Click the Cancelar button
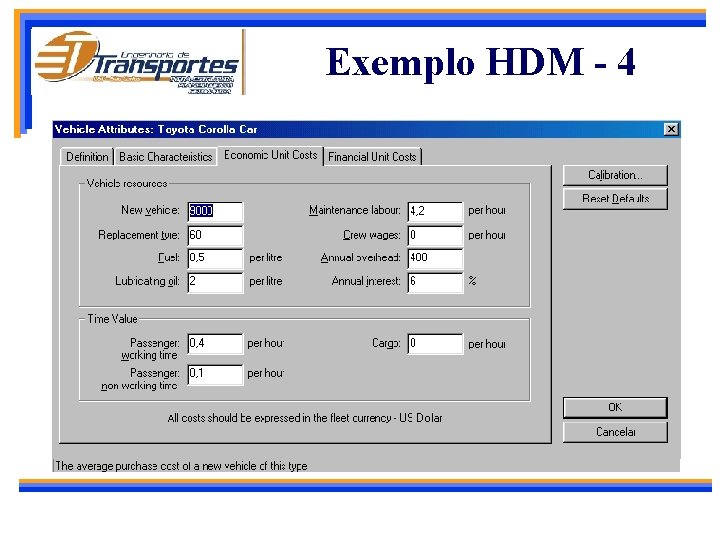Viewport: 720px width, 540px height. [615, 432]
